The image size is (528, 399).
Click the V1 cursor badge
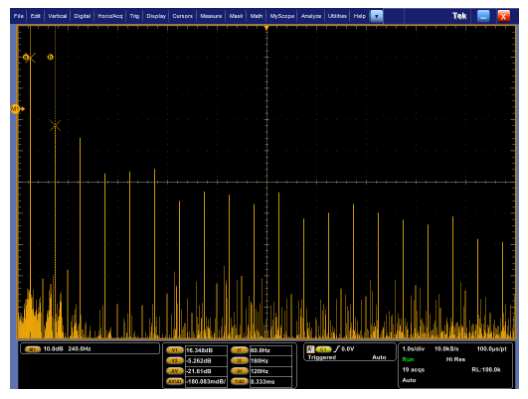coord(175,350)
